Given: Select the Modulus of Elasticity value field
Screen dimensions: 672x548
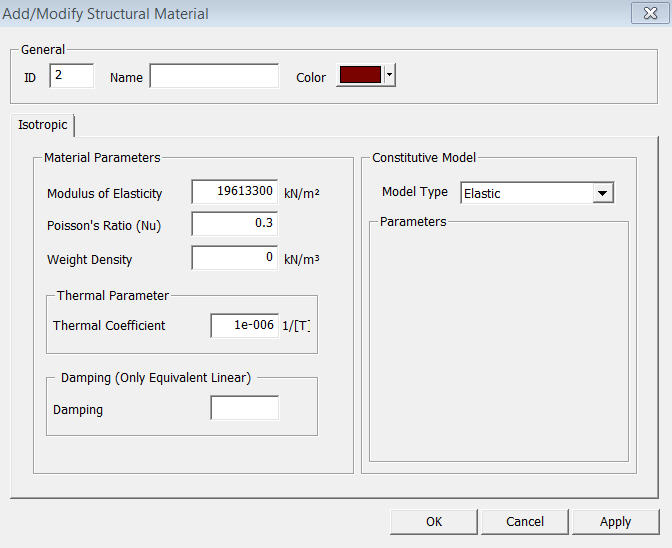Looking at the screenshot, I should click(234, 192).
